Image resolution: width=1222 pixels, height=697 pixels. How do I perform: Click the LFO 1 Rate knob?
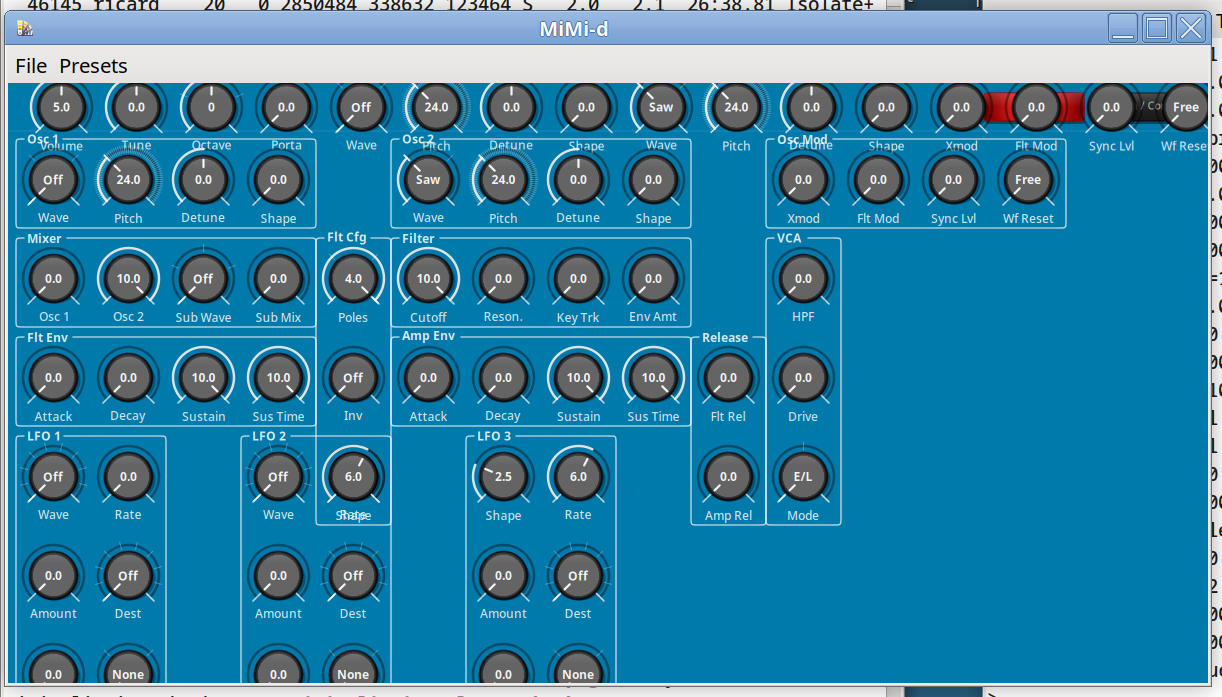click(x=128, y=477)
